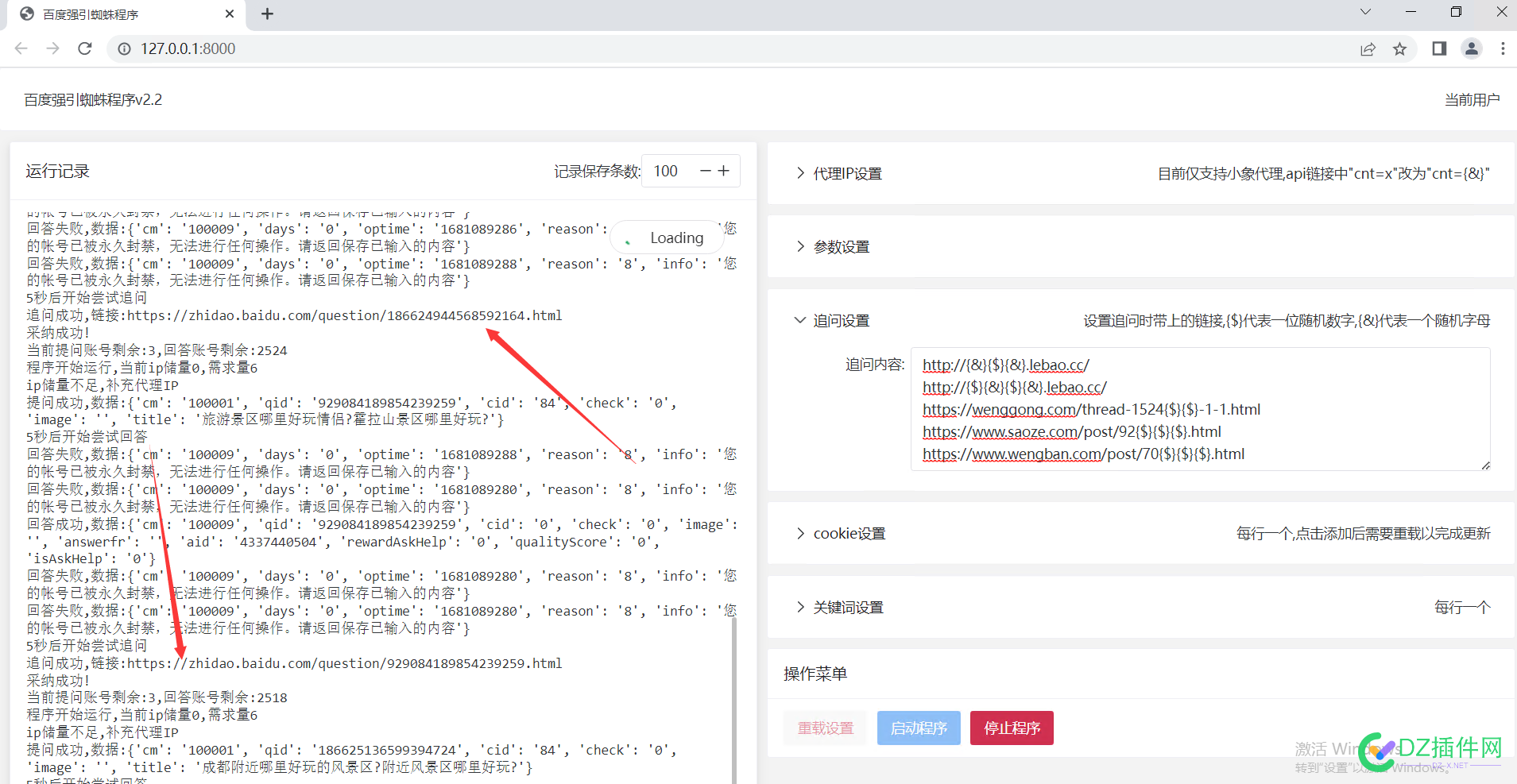The image size is (1517, 784).
Task: Click the browser back arrow
Action: [x=21, y=48]
